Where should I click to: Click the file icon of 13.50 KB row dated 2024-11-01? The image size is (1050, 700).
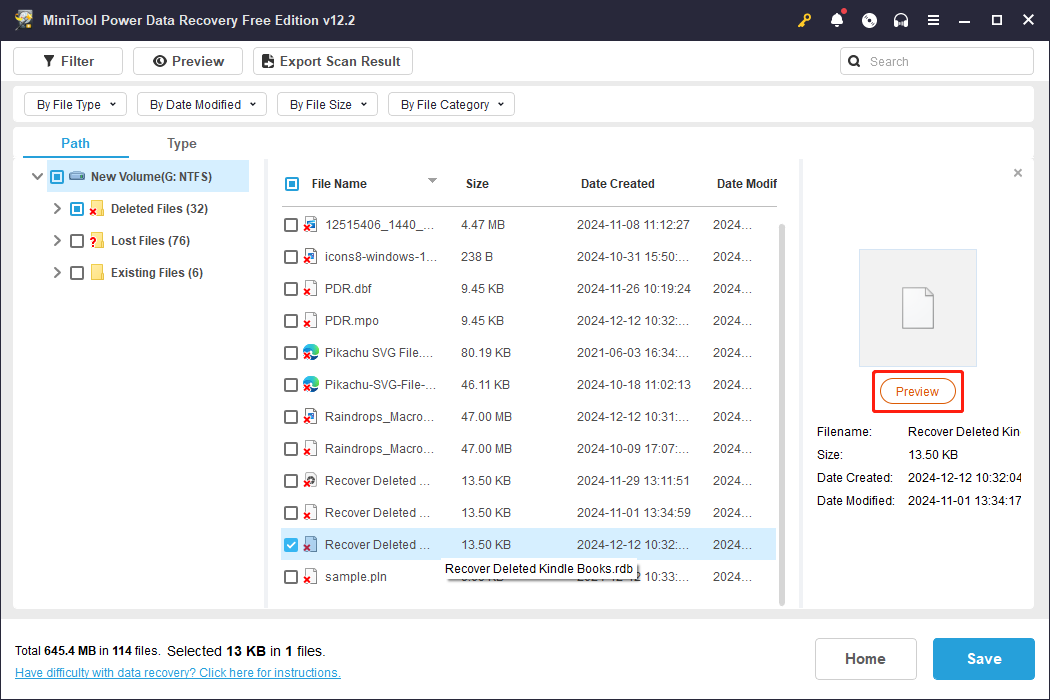310,512
